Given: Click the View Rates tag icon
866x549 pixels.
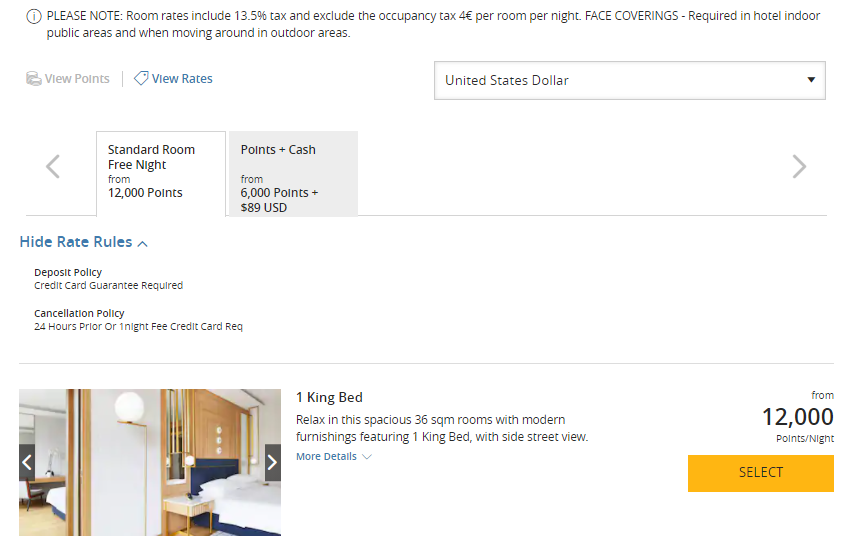Looking at the screenshot, I should (141, 78).
